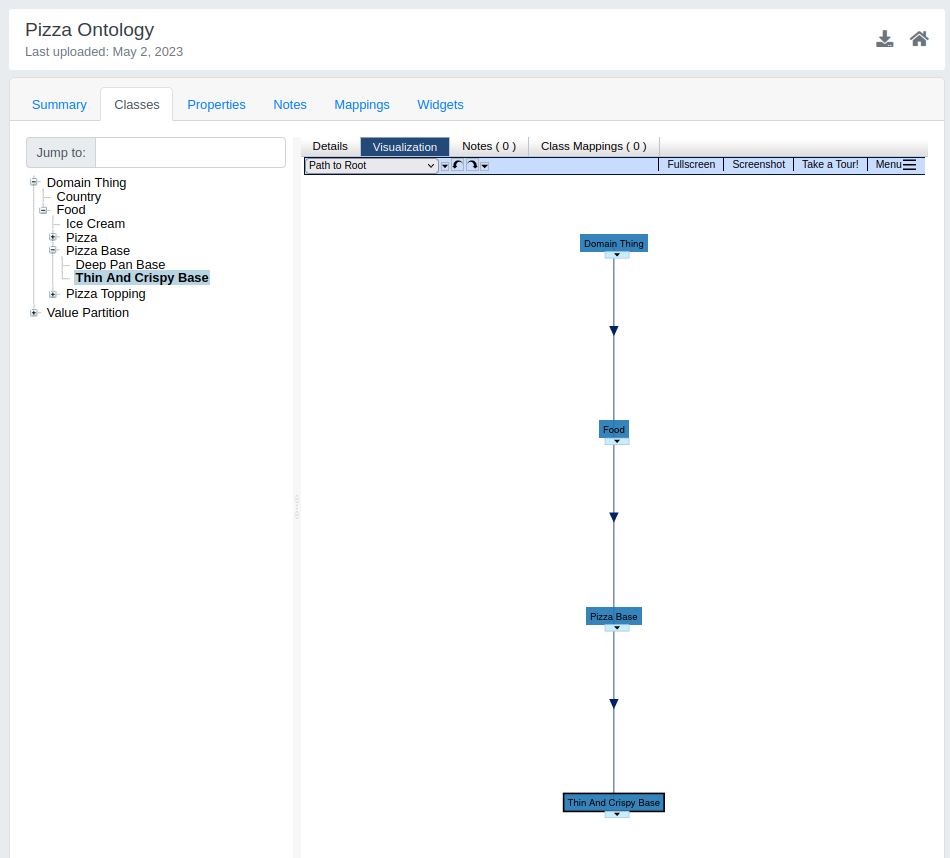Click the small arrow beside the undo icon
The image size is (950, 858).
click(444, 165)
